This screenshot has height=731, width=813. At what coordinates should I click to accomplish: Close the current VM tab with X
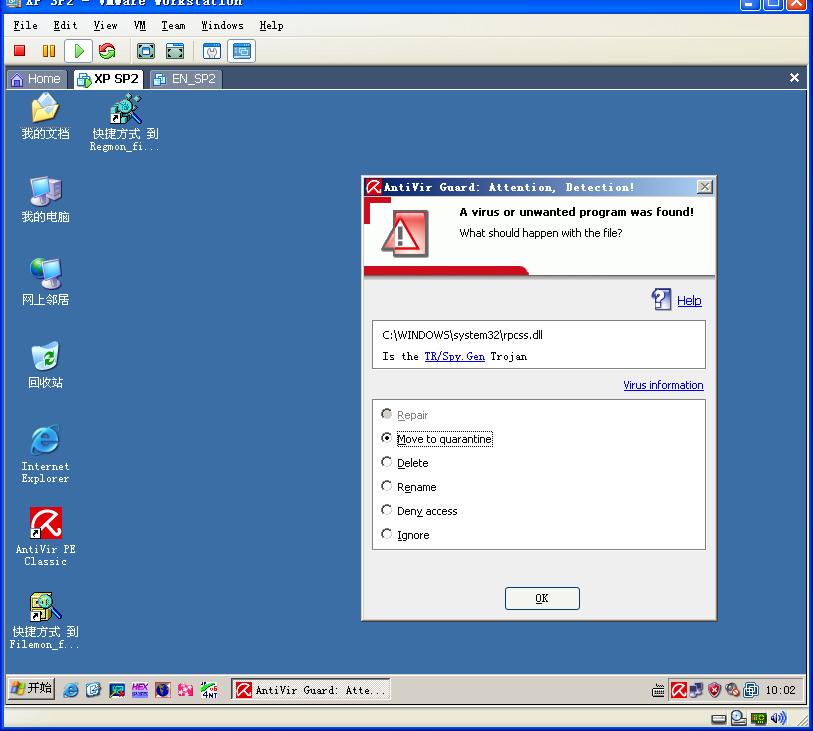point(794,78)
